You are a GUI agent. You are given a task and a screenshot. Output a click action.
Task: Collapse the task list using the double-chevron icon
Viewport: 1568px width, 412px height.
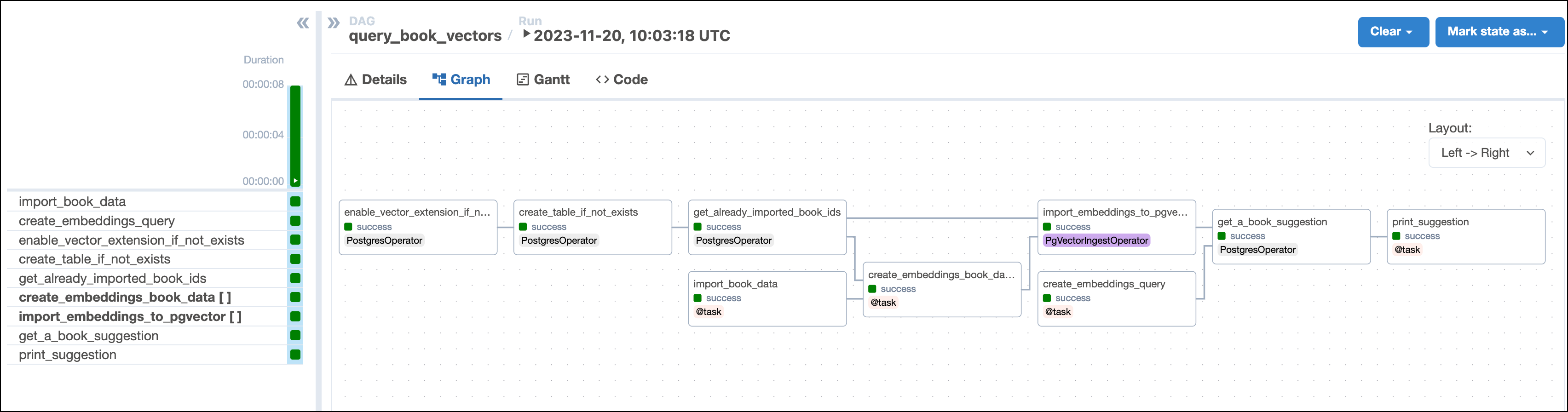coord(303,22)
